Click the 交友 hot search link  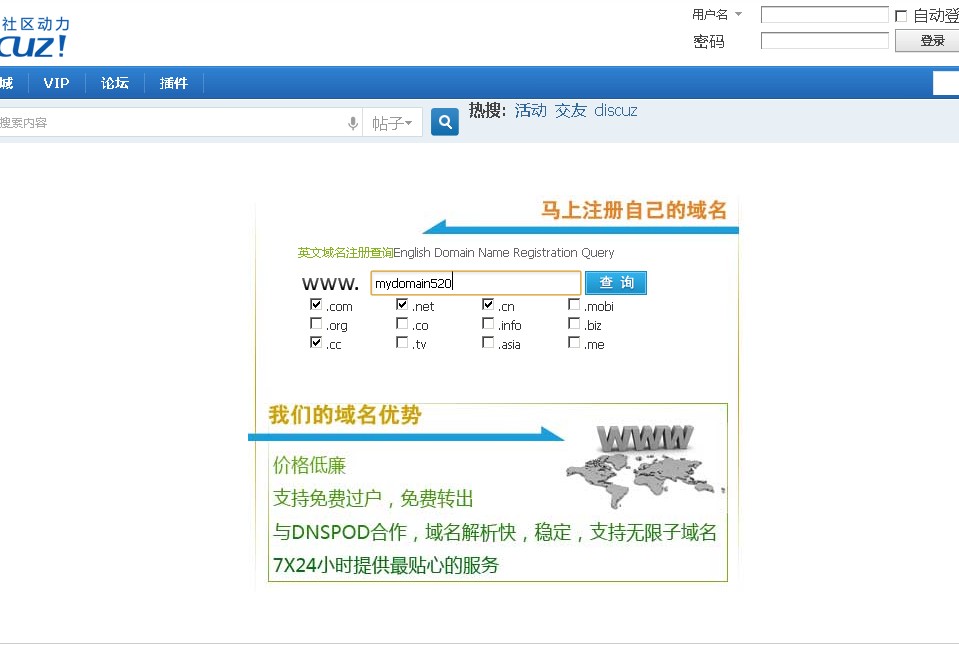571,111
